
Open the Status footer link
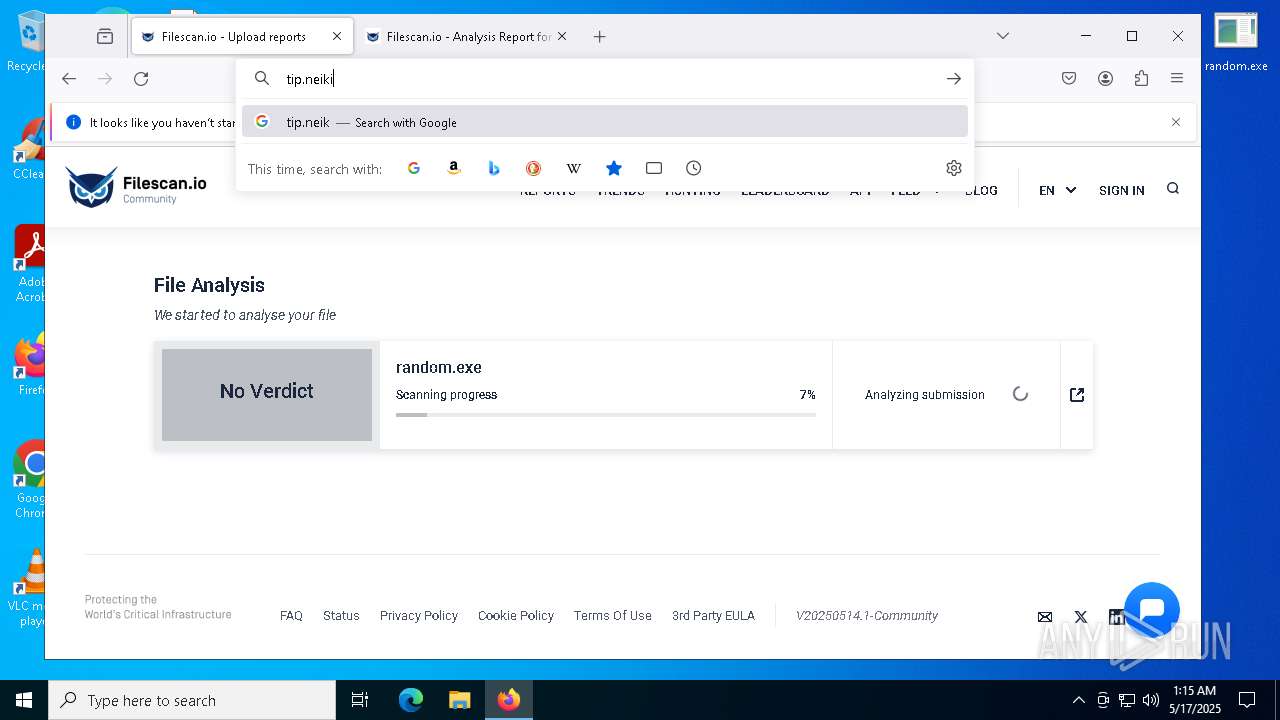[x=341, y=616]
